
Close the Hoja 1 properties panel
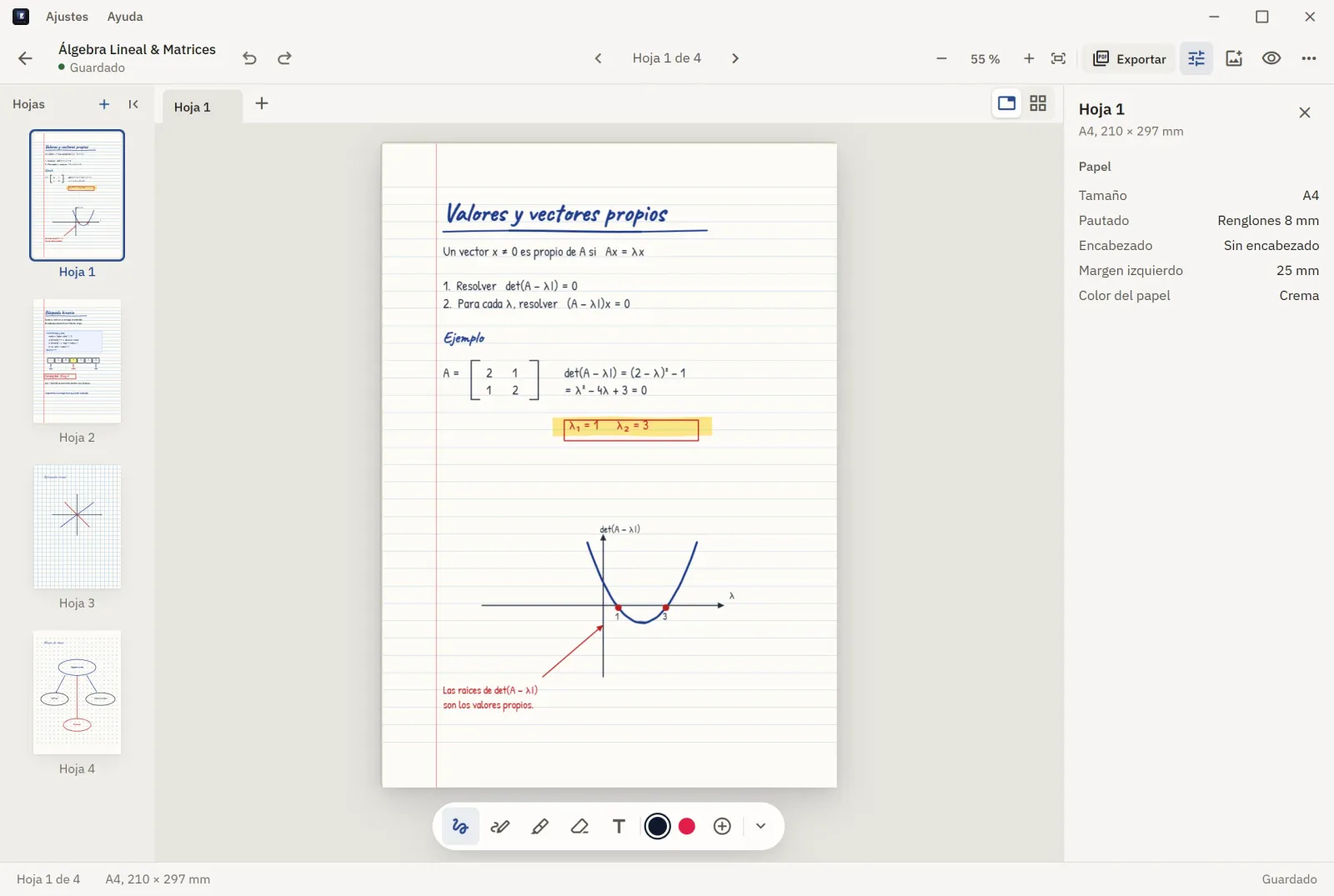click(1305, 113)
